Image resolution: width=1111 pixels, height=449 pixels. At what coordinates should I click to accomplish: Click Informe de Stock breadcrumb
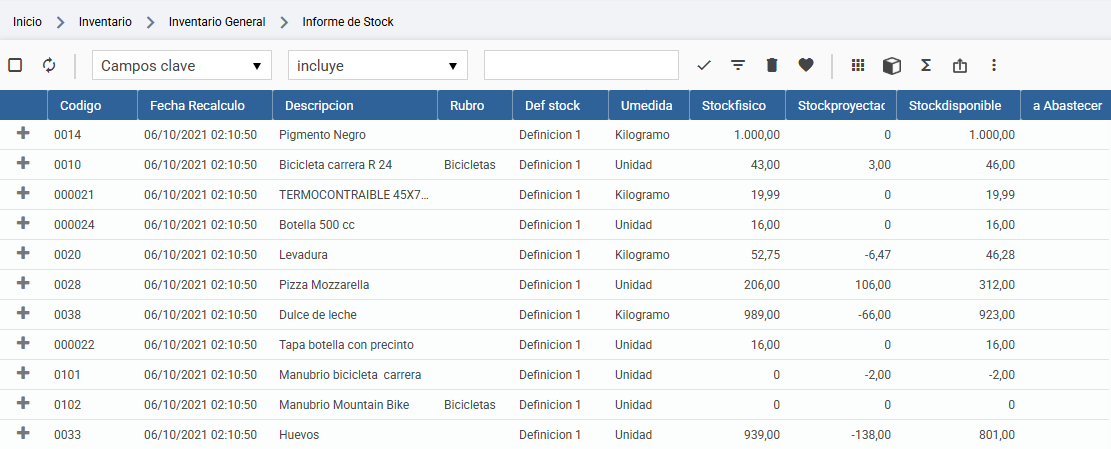click(x=348, y=22)
